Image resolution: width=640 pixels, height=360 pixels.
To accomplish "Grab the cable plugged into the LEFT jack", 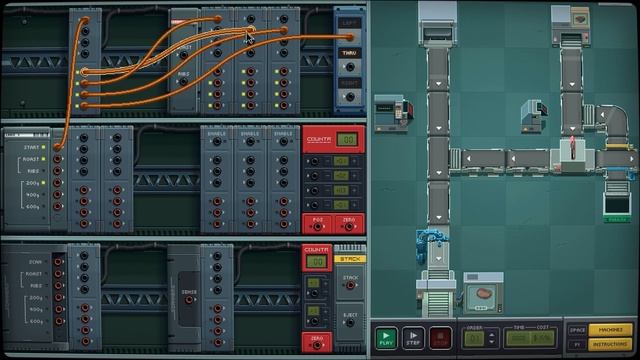I will pos(350,38).
